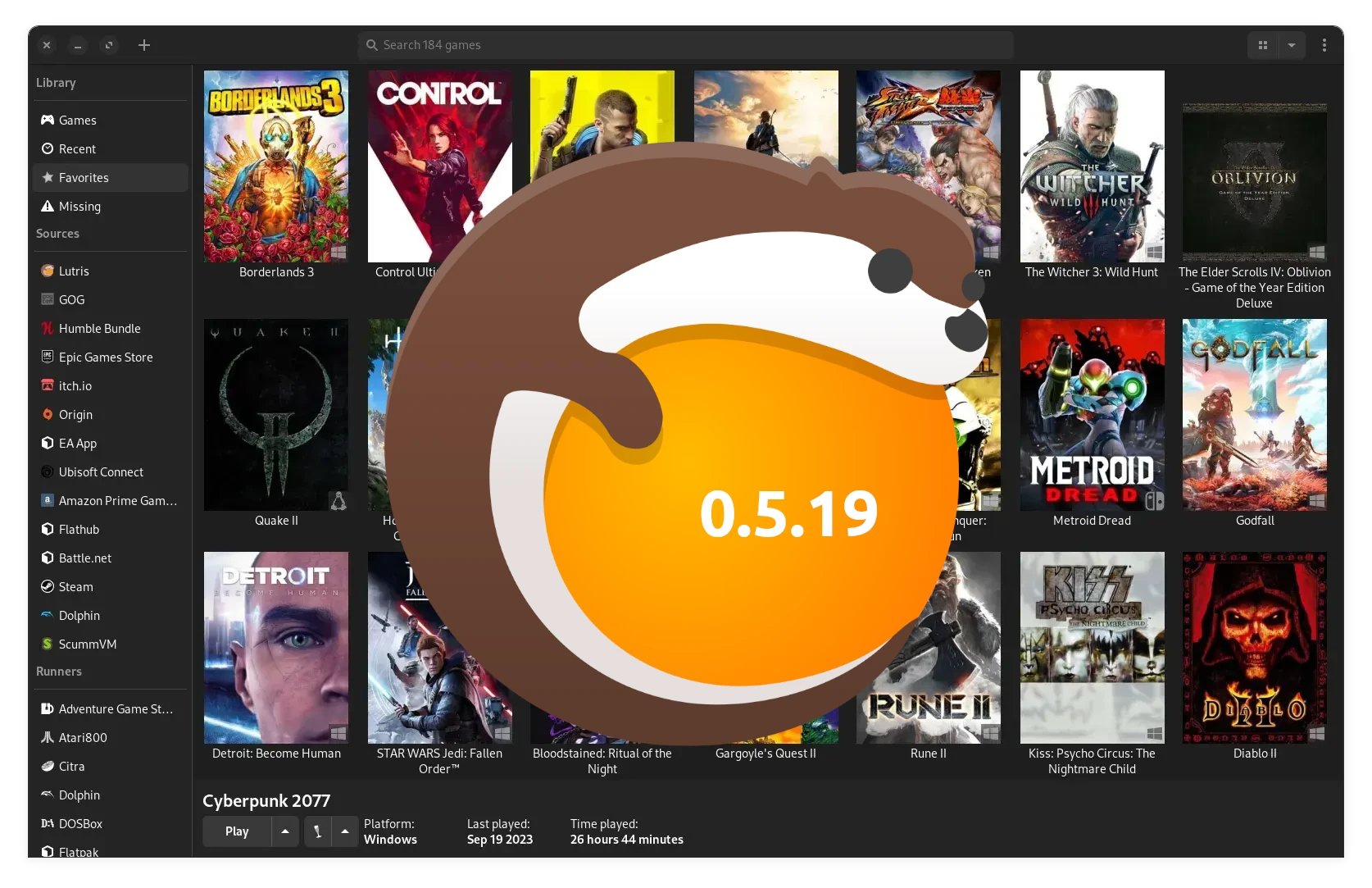
Task: Click the refresh library icon
Action: pyautogui.click(x=109, y=45)
